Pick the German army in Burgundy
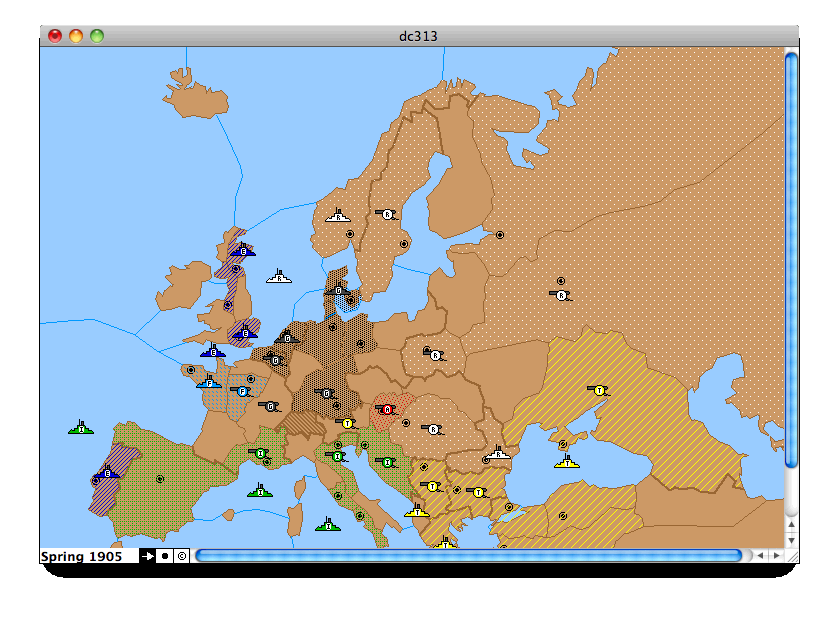 pyautogui.click(x=270, y=407)
